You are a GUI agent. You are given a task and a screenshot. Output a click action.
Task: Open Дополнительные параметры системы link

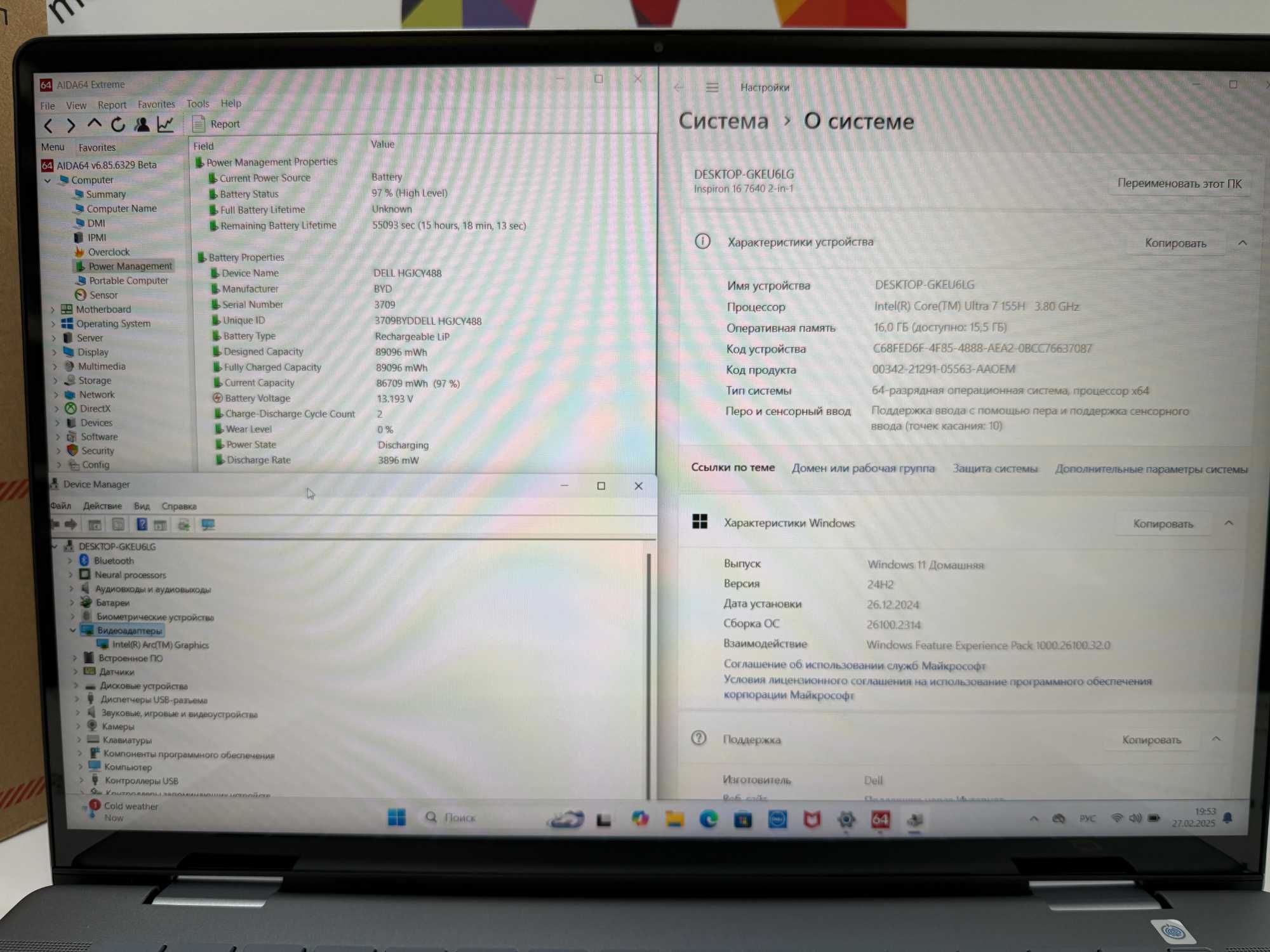(1151, 470)
